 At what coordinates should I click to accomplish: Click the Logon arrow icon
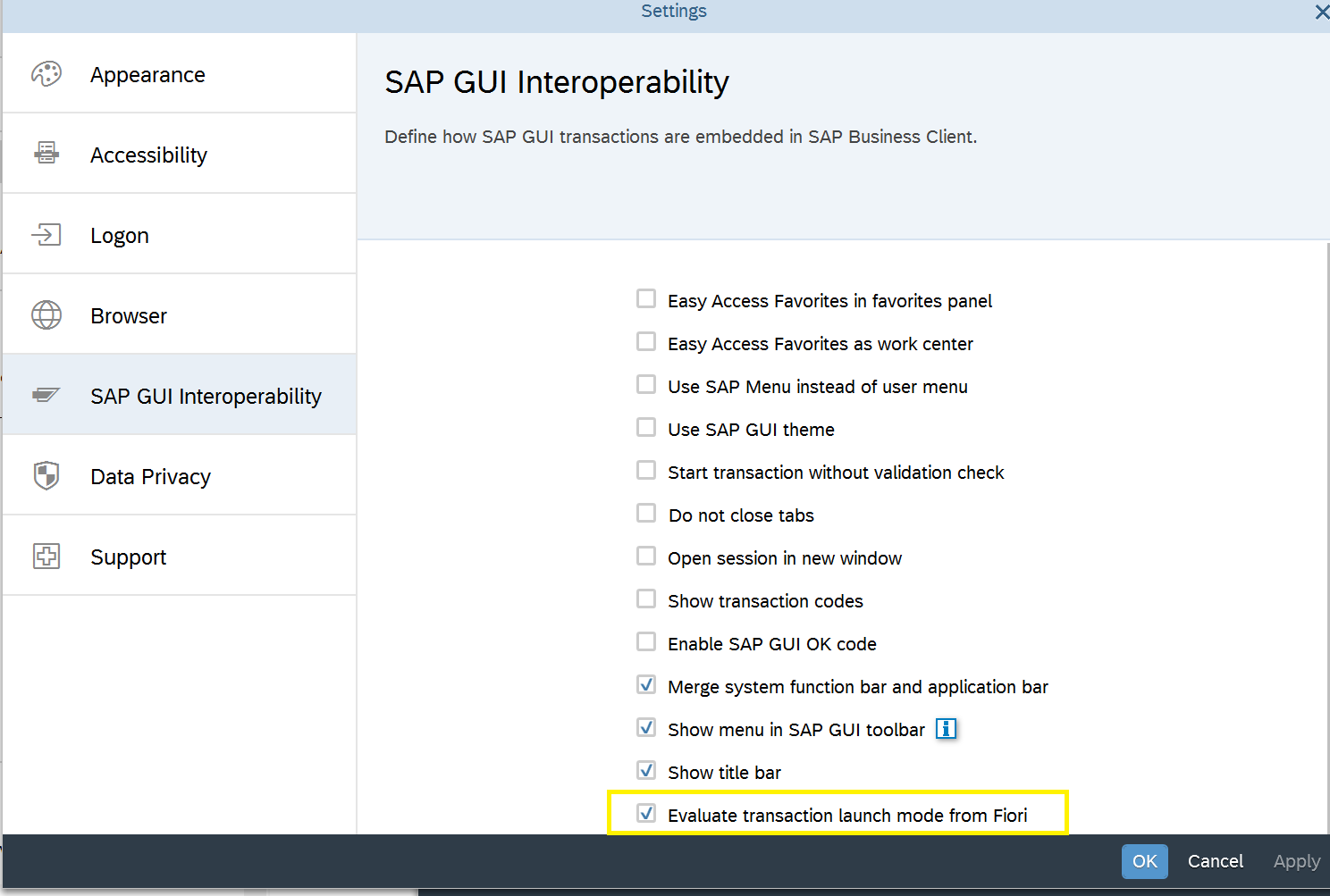[46, 235]
